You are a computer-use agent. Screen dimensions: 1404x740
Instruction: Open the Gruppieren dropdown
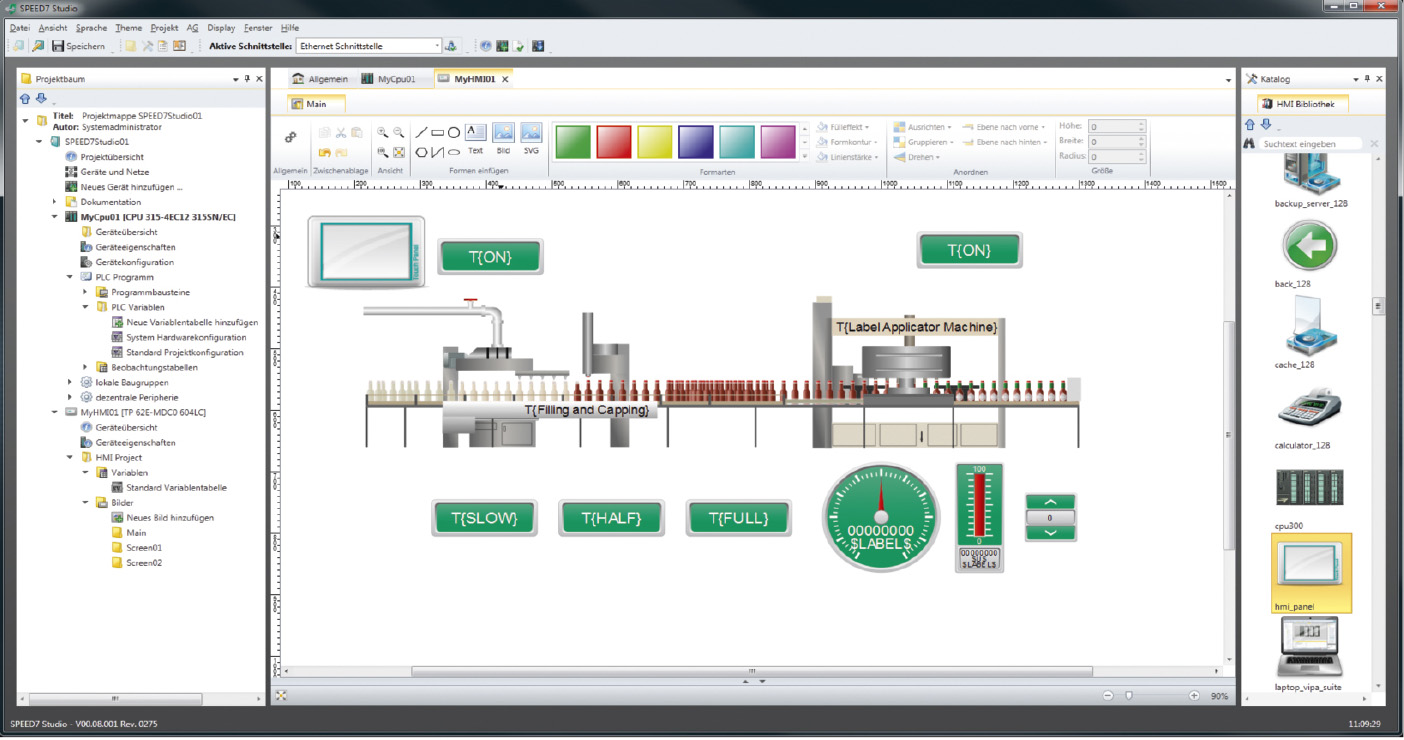924,142
